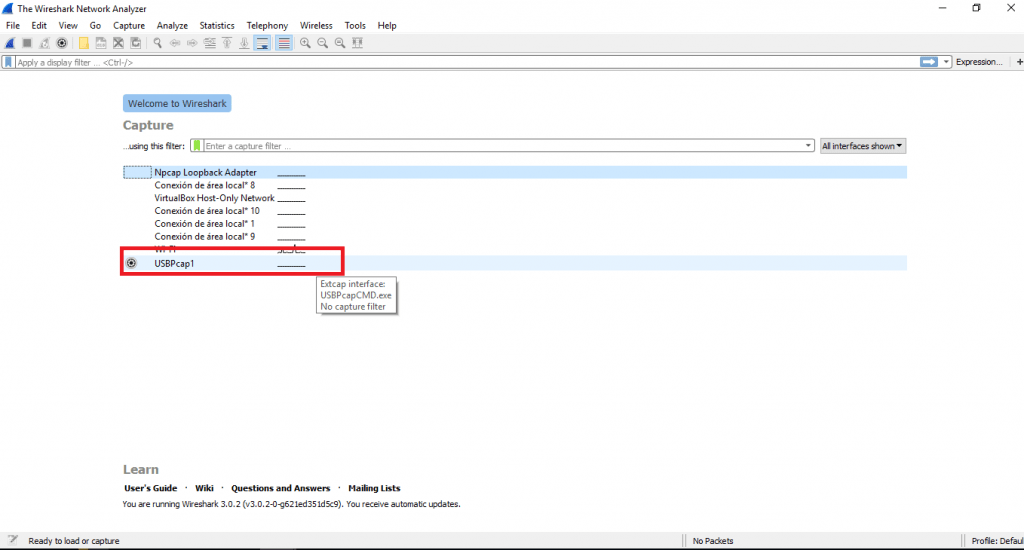
Task: Open display filter history dropdown arrow
Action: click(x=946, y=62)
